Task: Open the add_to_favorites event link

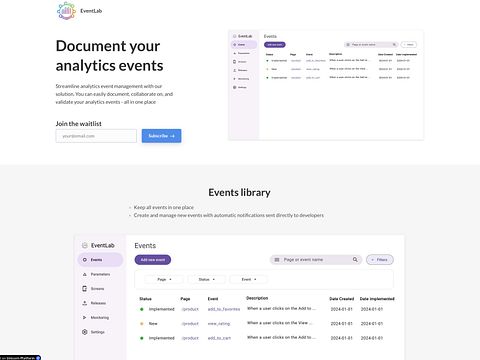Action: click(224, 309)
